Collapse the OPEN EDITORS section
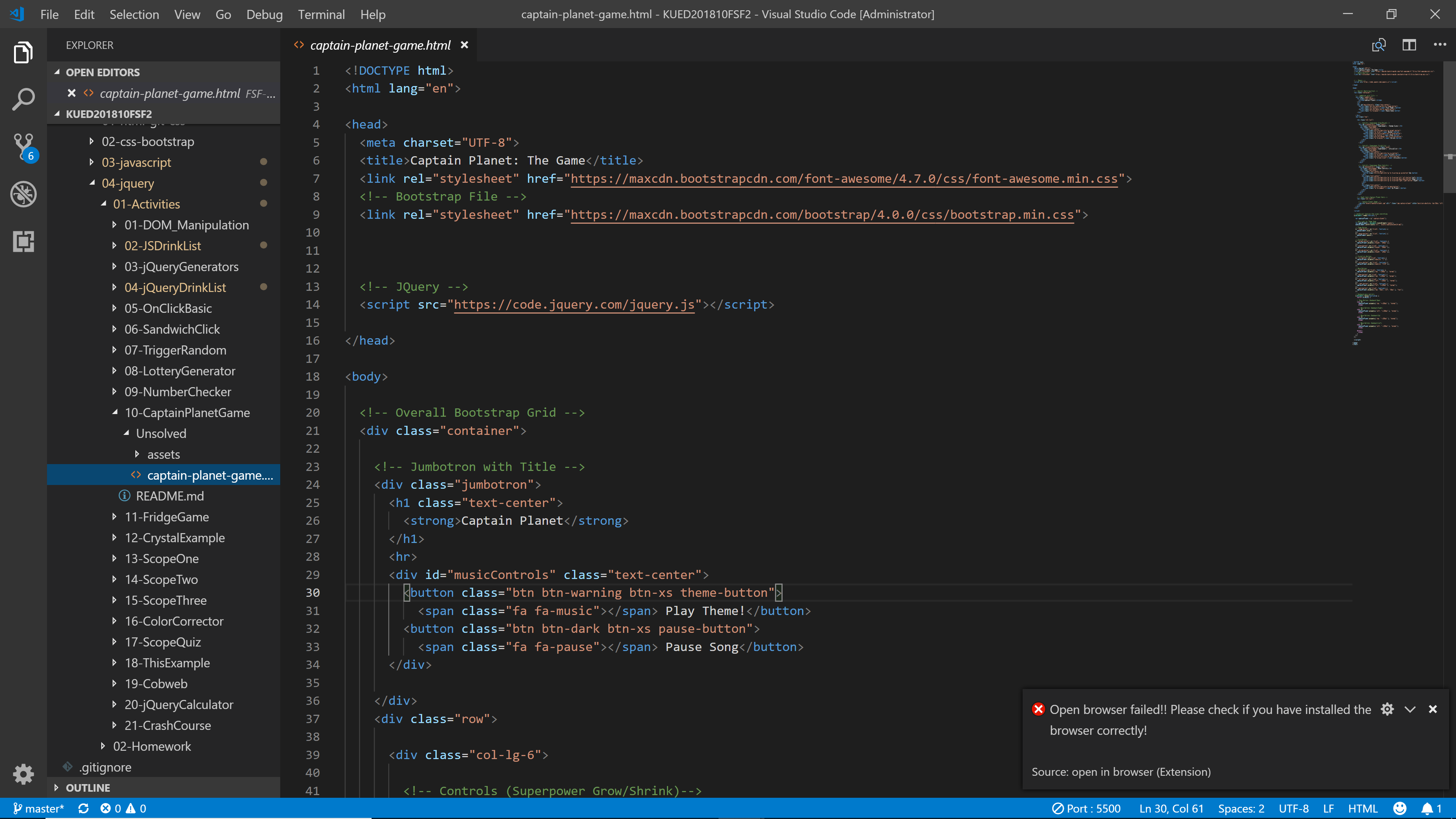The image size is (1456, 819). point(102,72)
